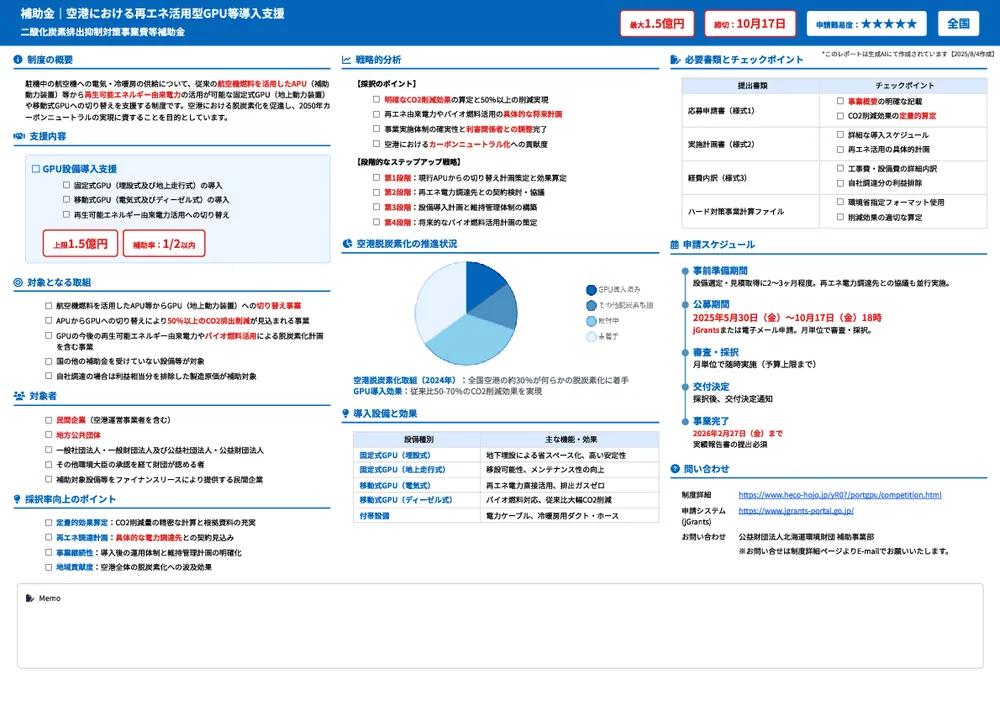Tick the 固定式GPU（埋設式及び地上走行式）checkbox
1000x706 pixels.
pos(66,185)
